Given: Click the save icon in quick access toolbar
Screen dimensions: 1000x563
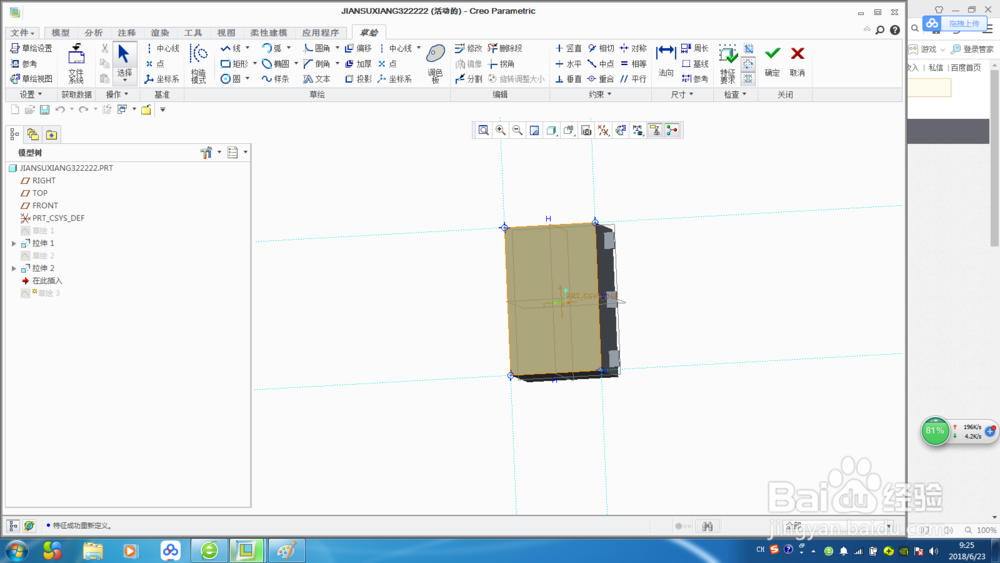Looking at the screenshot, I should pos(45,110).
